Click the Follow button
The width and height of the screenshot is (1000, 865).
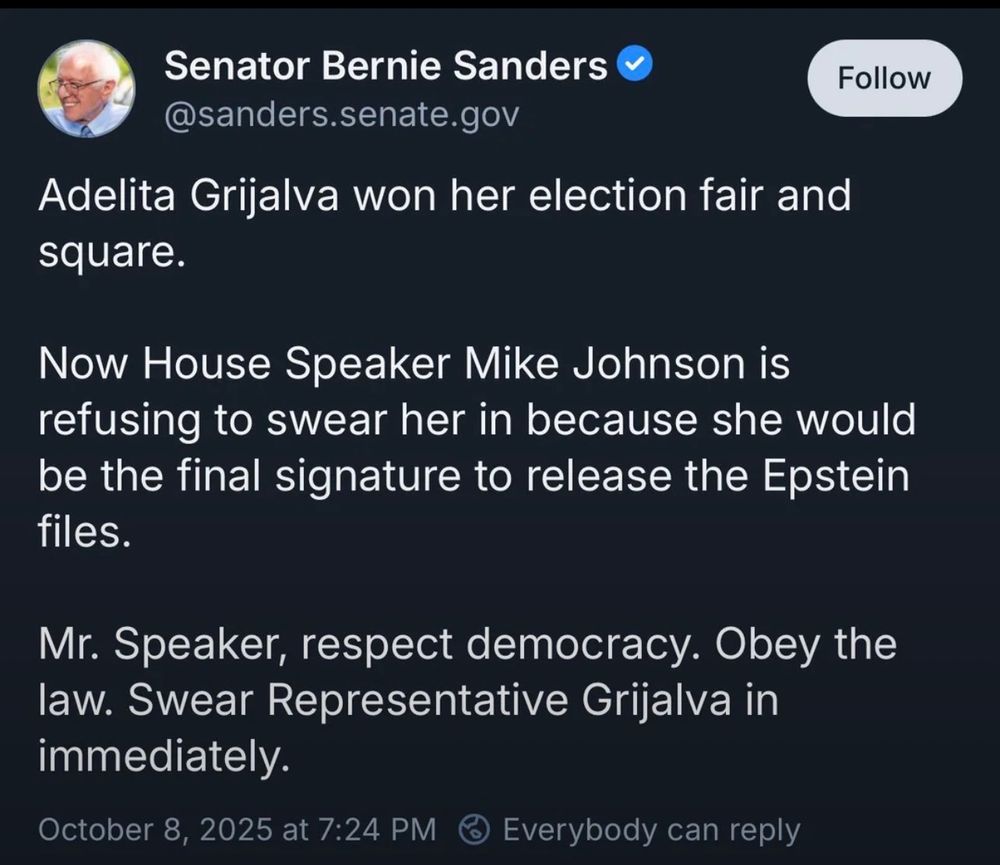pos(883,78)
